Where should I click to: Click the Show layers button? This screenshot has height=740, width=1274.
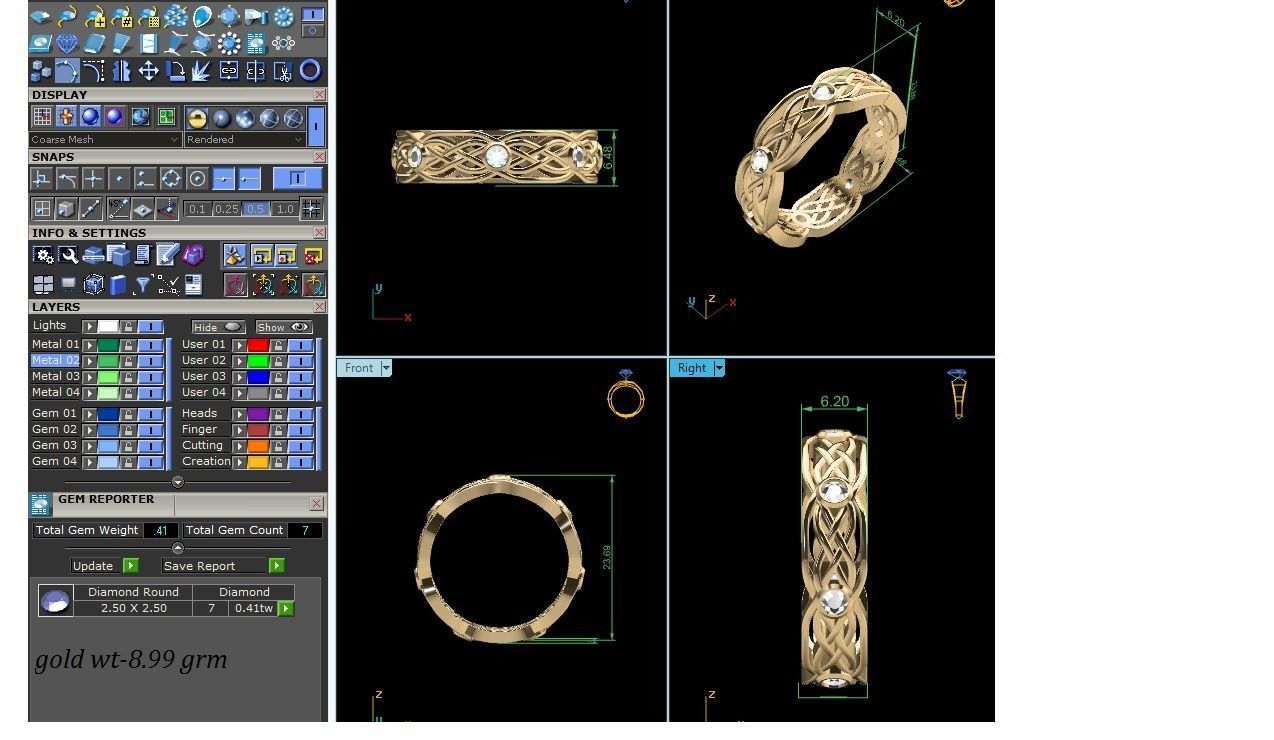point(284,327)
